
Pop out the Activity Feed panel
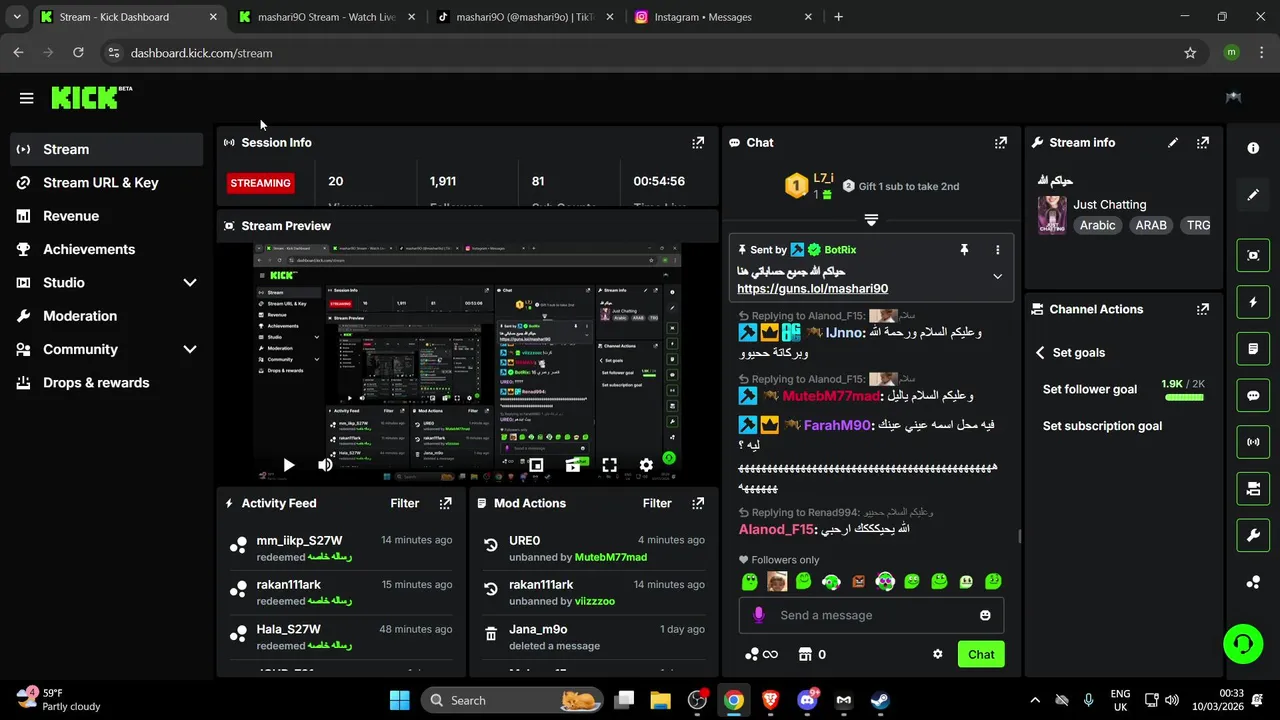pos(446,503)
